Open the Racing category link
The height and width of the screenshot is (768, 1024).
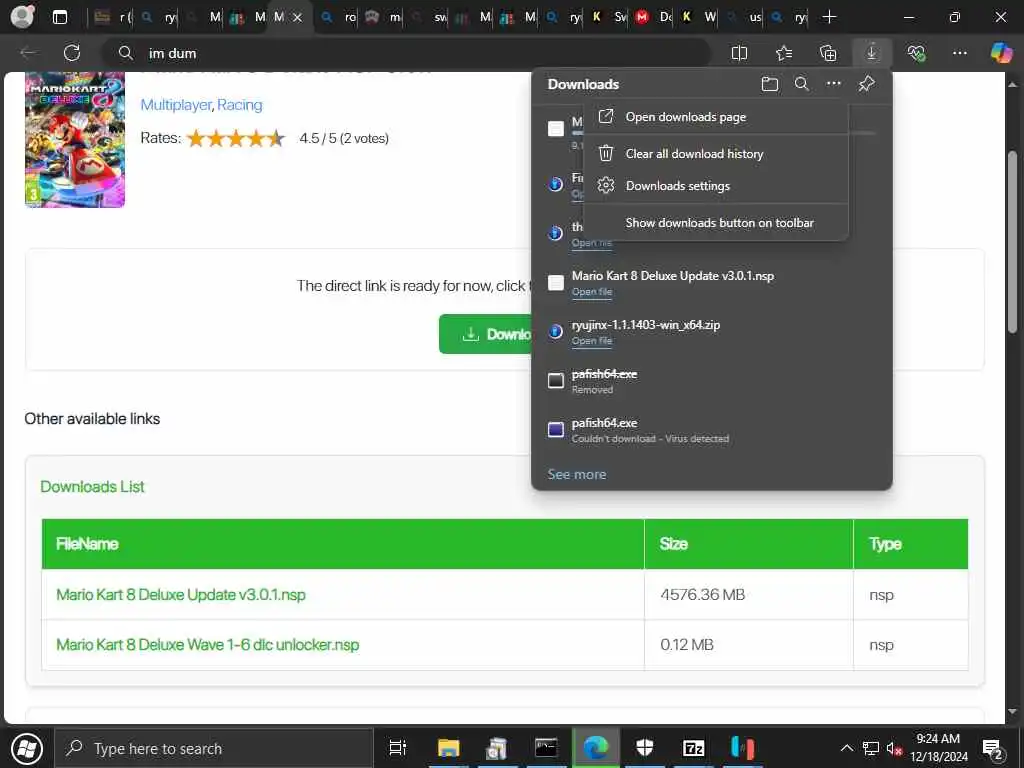pyautogui.click(x=240, y=104)
